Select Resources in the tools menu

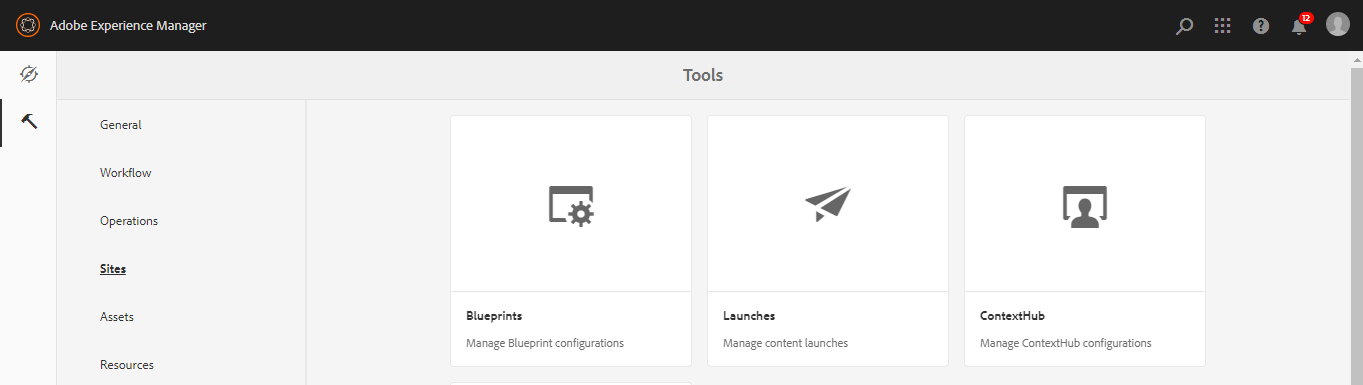[127, 365]
